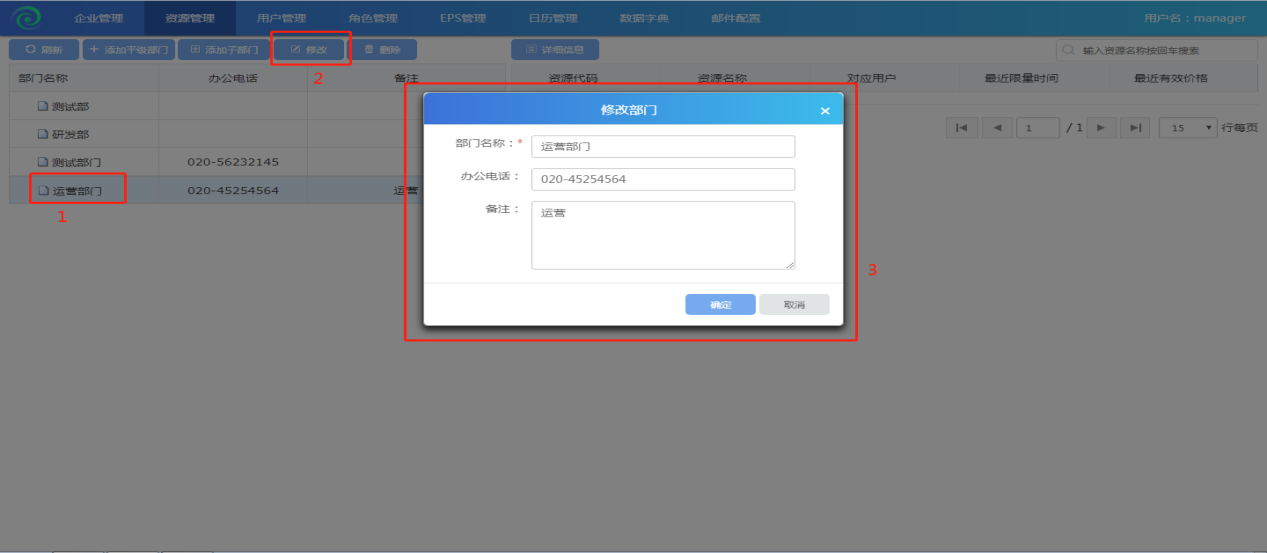The height and width of the screenshot is (553, 1267).
Task: Click the 部门名称 column header
Action: (x=83, y=78)
